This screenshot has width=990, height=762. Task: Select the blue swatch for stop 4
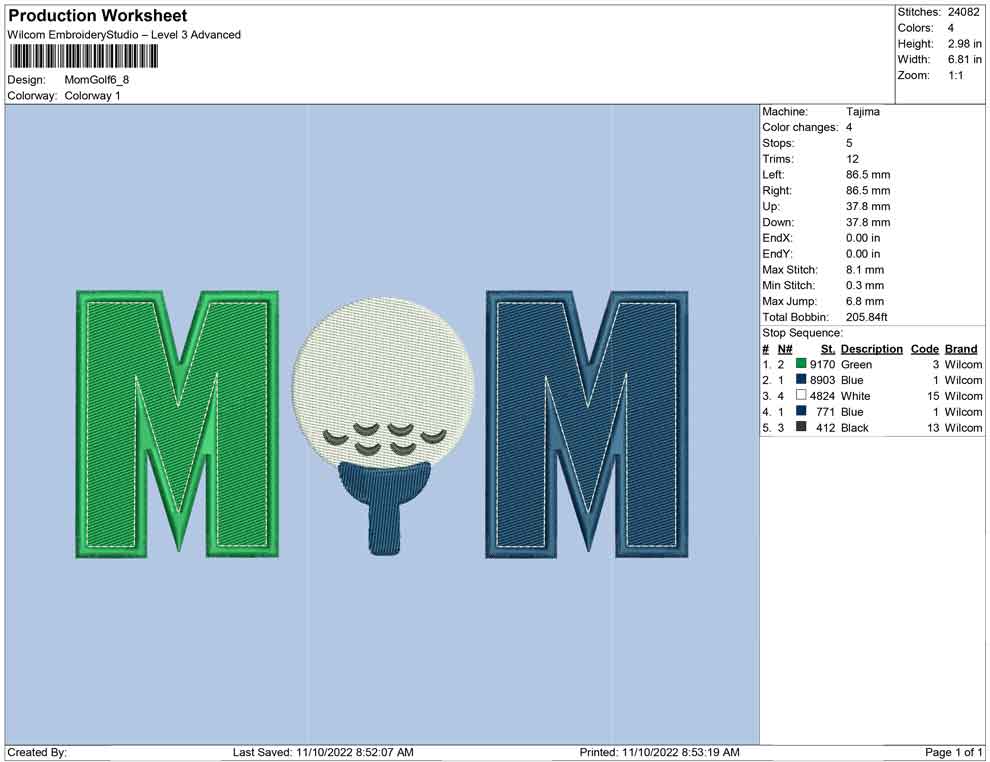[x=801, y=412]
